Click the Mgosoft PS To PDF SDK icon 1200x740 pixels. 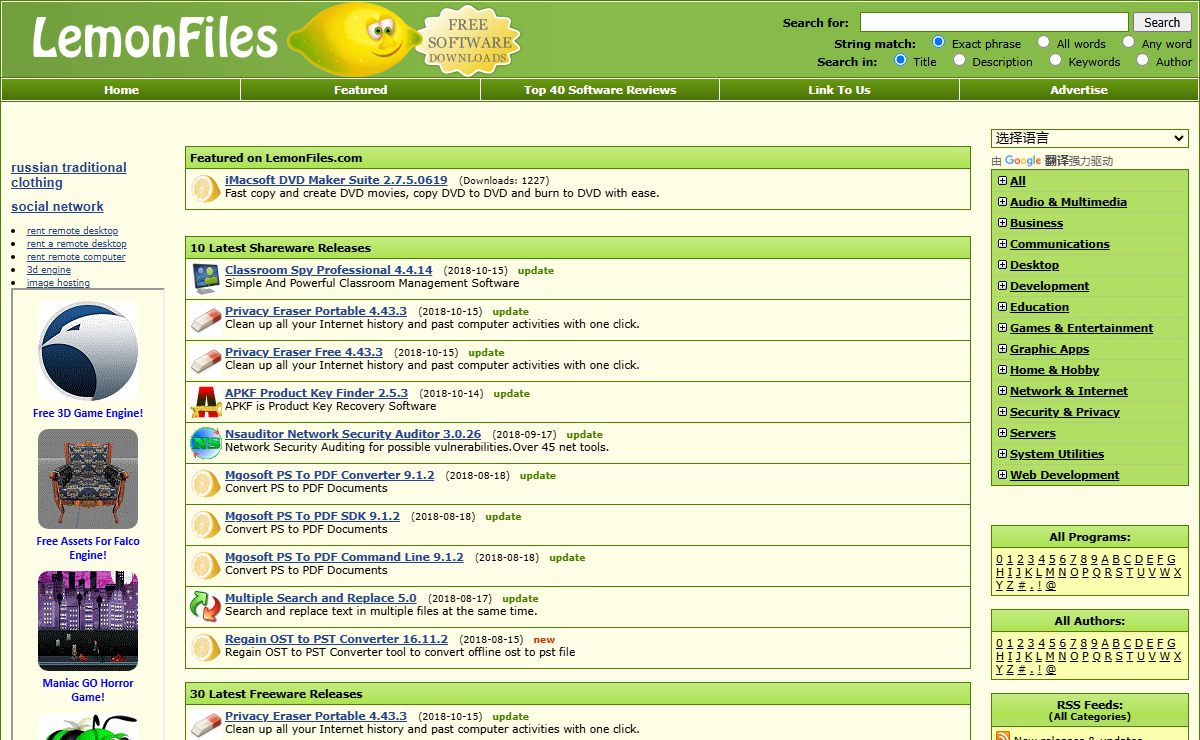(x=206, y=524)
